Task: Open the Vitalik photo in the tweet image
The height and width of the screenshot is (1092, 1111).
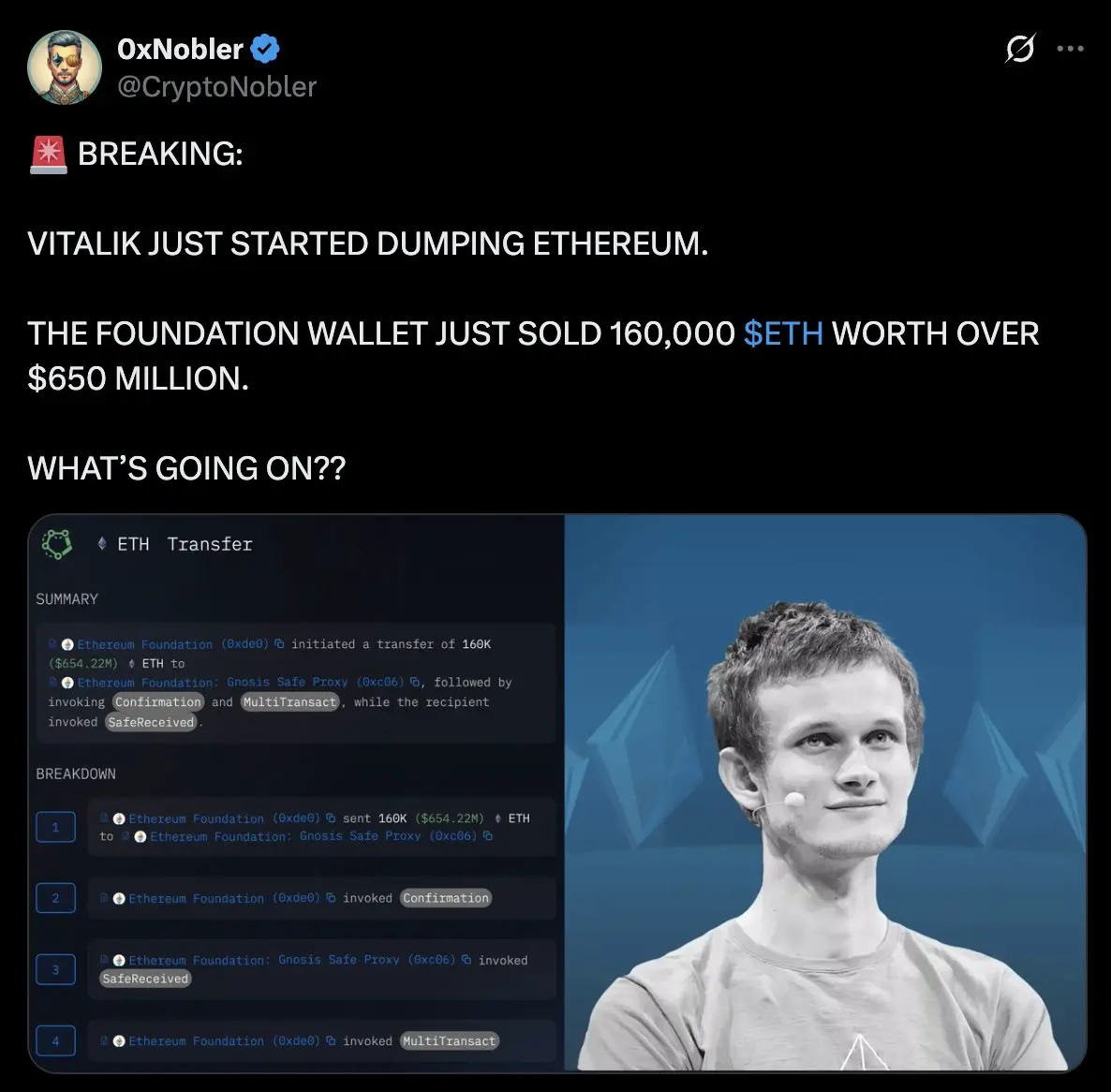Action: pos(825,793)
